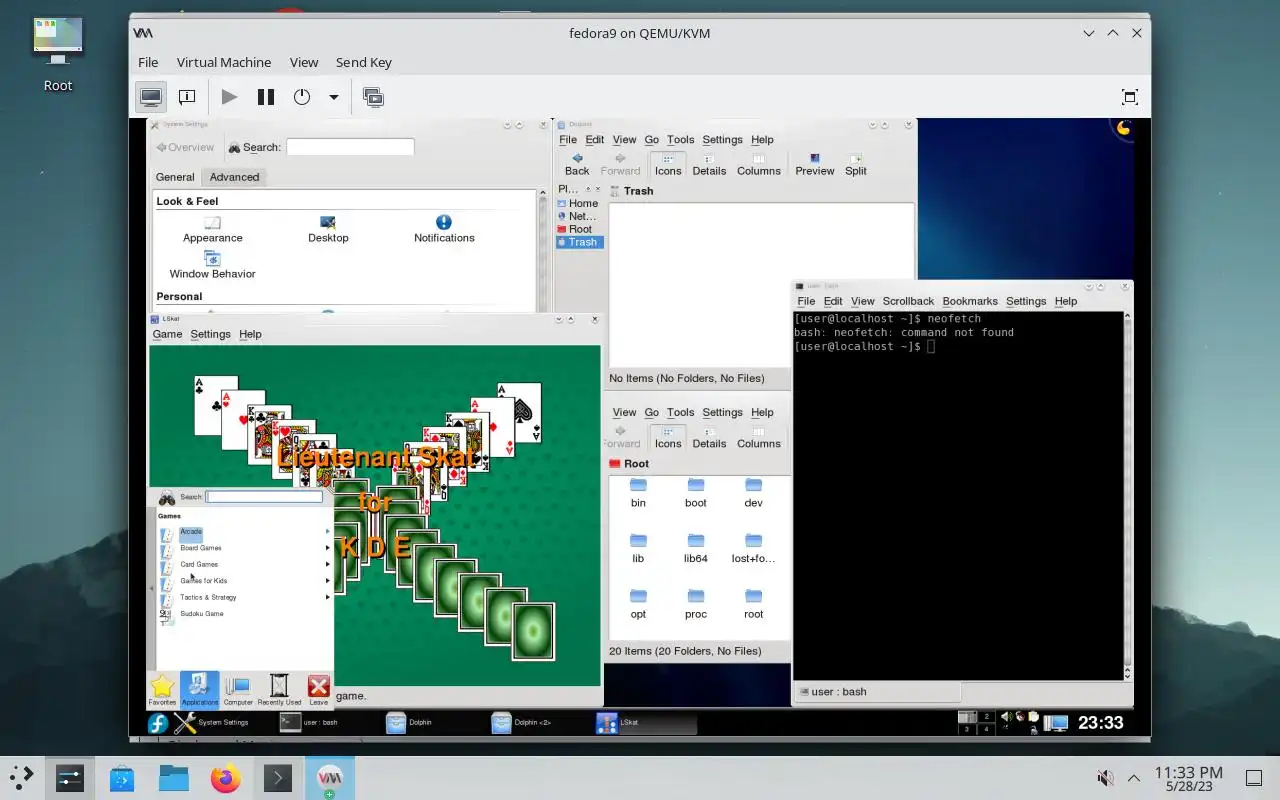
Task: Open Appearance in System Settings
Action: [x=212, y=229]
